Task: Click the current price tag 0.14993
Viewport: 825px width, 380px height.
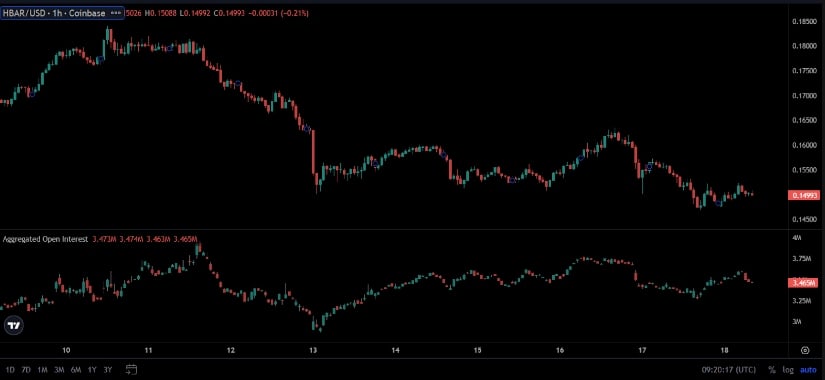Action: pos(803,195)
